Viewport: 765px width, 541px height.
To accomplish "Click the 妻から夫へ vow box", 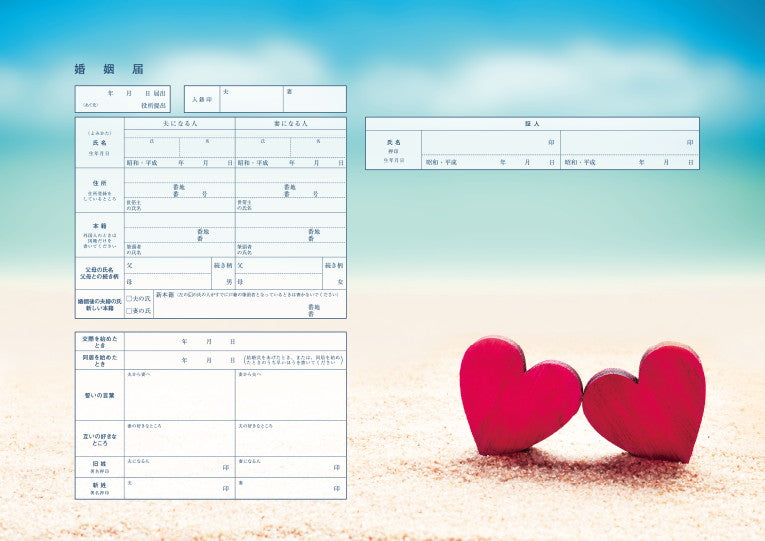I will tap(291, 397).
